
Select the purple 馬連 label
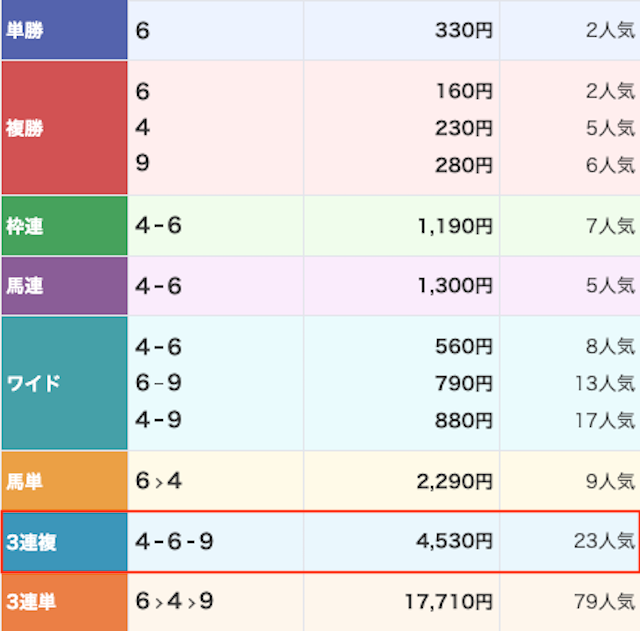64,286
